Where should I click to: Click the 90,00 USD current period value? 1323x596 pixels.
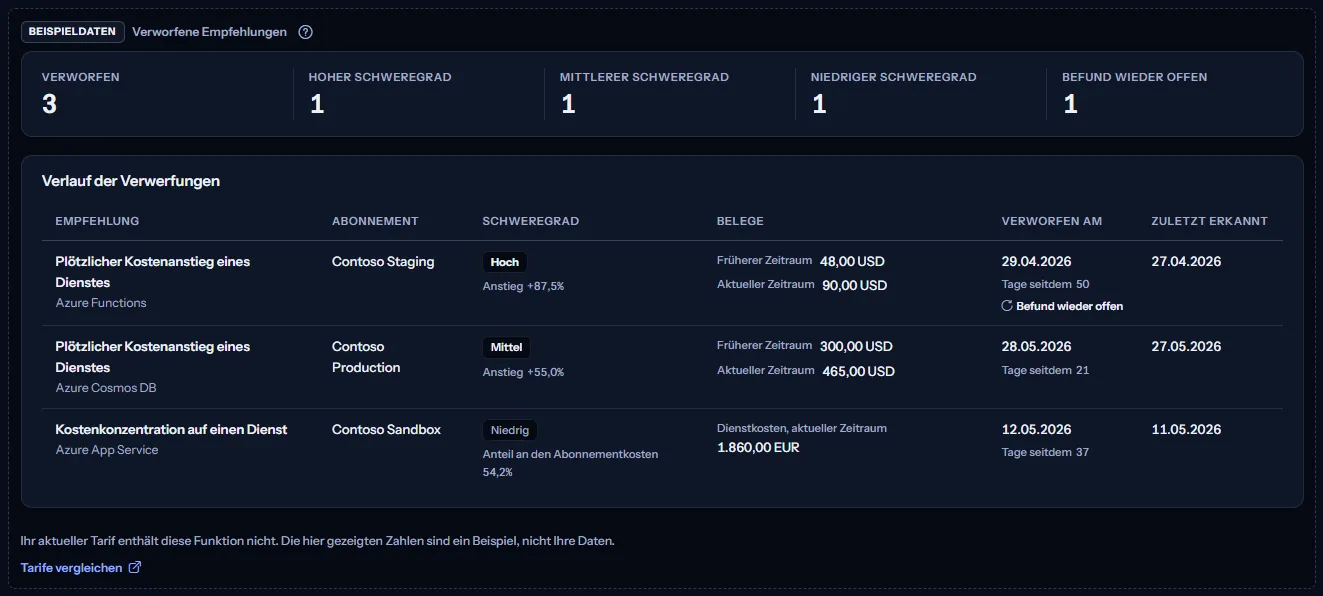pos(855,286)
